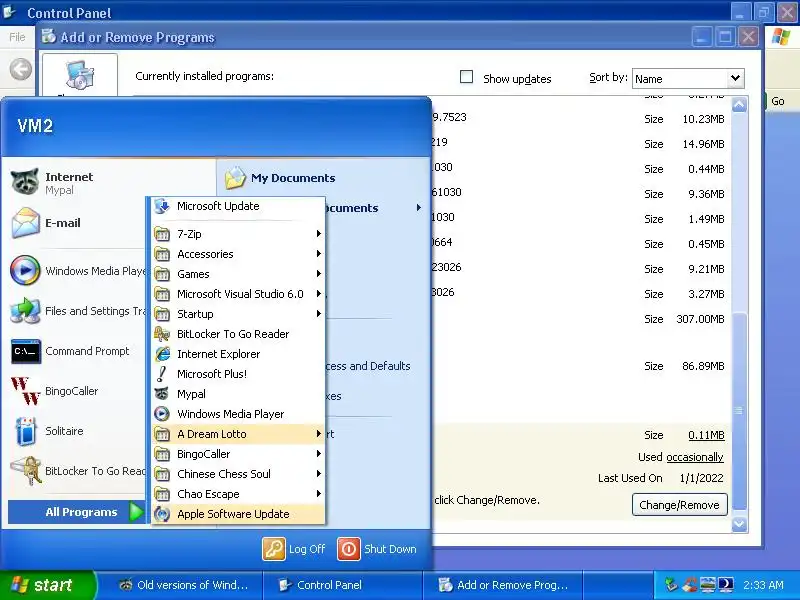Click the occasionally usage link
The width and height of the screenshot is (800, 600).
pos(695,457)
